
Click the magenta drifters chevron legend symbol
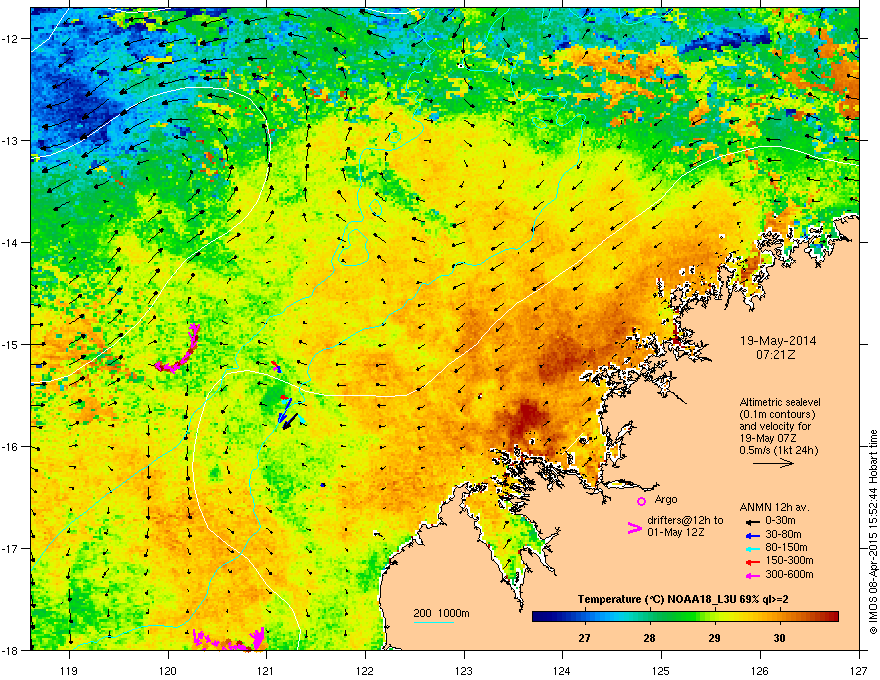point(634,528)
